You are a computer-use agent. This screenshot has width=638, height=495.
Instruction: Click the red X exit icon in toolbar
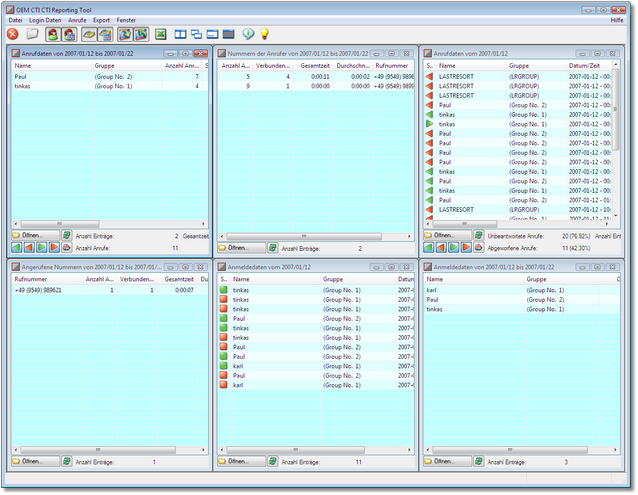(12, 34)
